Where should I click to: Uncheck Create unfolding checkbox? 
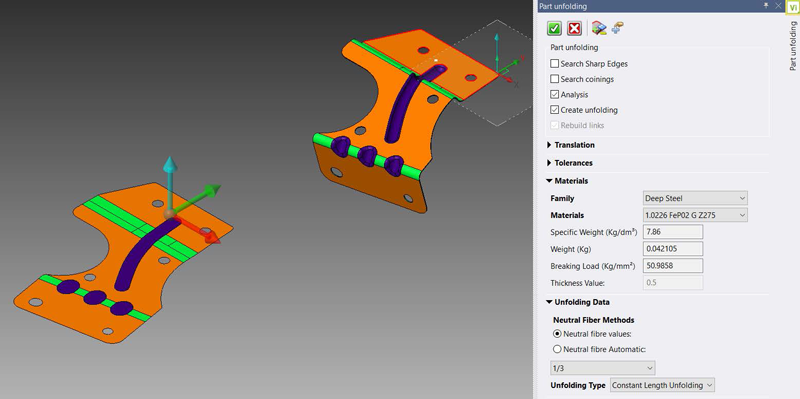(555, 110)
